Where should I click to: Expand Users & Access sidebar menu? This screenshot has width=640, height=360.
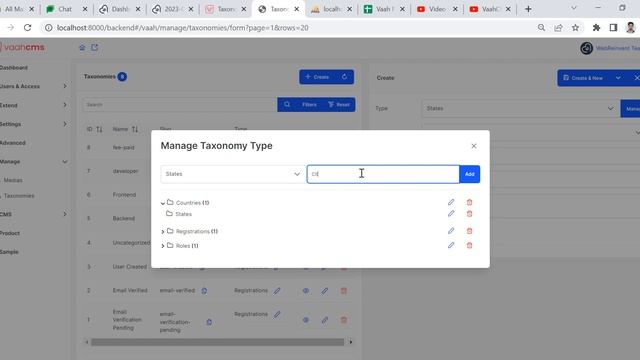pyautogui.click(x=33, y=87)
